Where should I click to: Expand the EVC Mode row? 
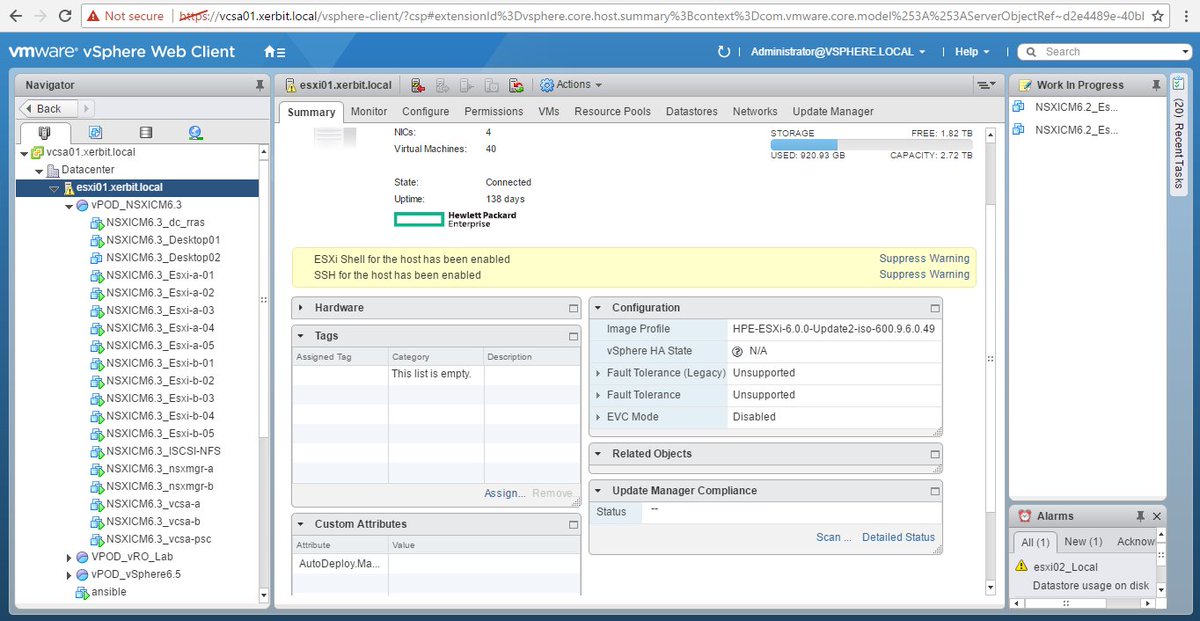pyautogui.click(x=598, y=417)
